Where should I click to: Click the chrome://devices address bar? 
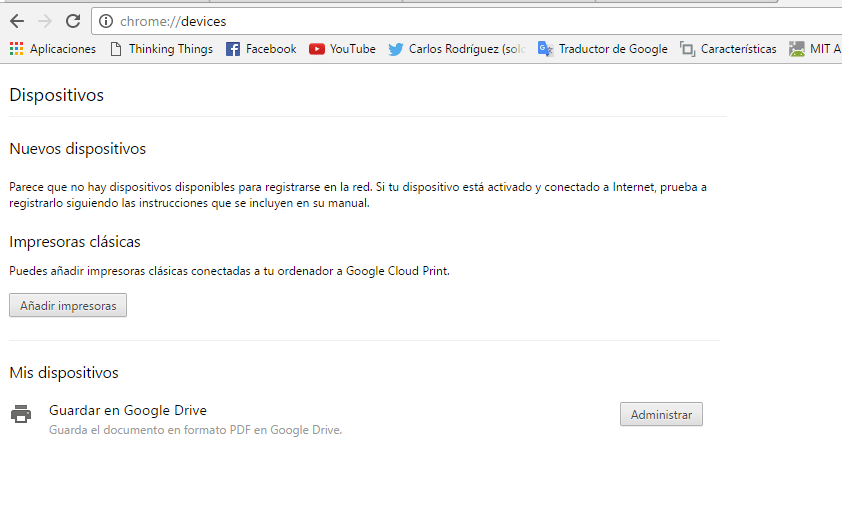tap(466, 21)
